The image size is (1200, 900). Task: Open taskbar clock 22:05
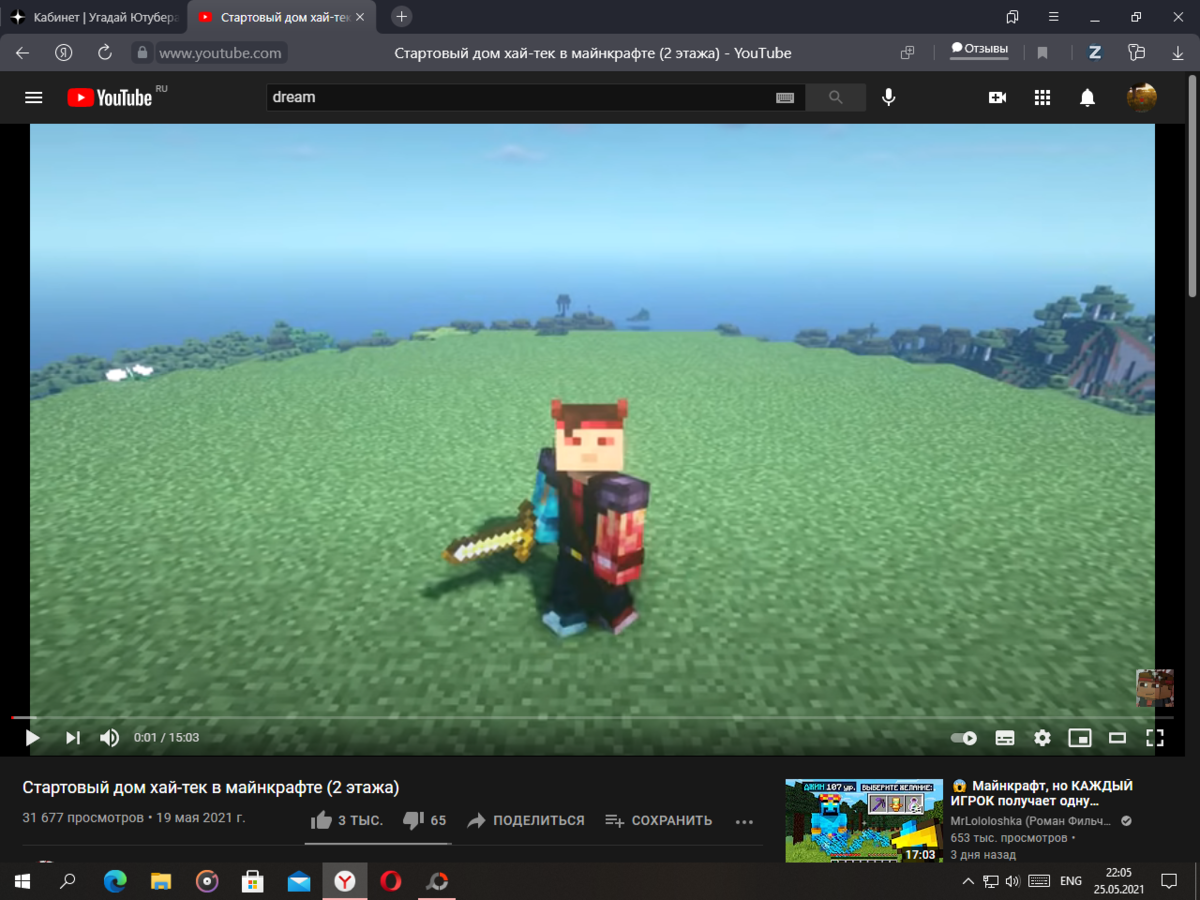1118,881
